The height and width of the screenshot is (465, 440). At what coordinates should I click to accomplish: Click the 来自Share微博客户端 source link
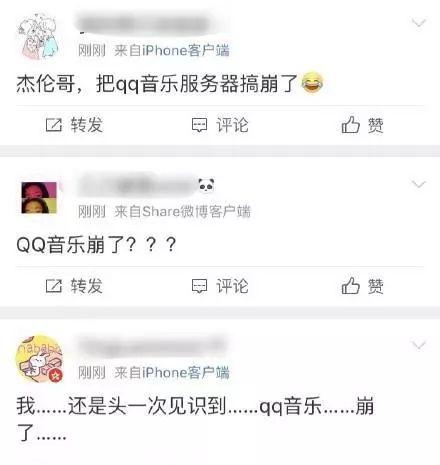pos(182,212)
